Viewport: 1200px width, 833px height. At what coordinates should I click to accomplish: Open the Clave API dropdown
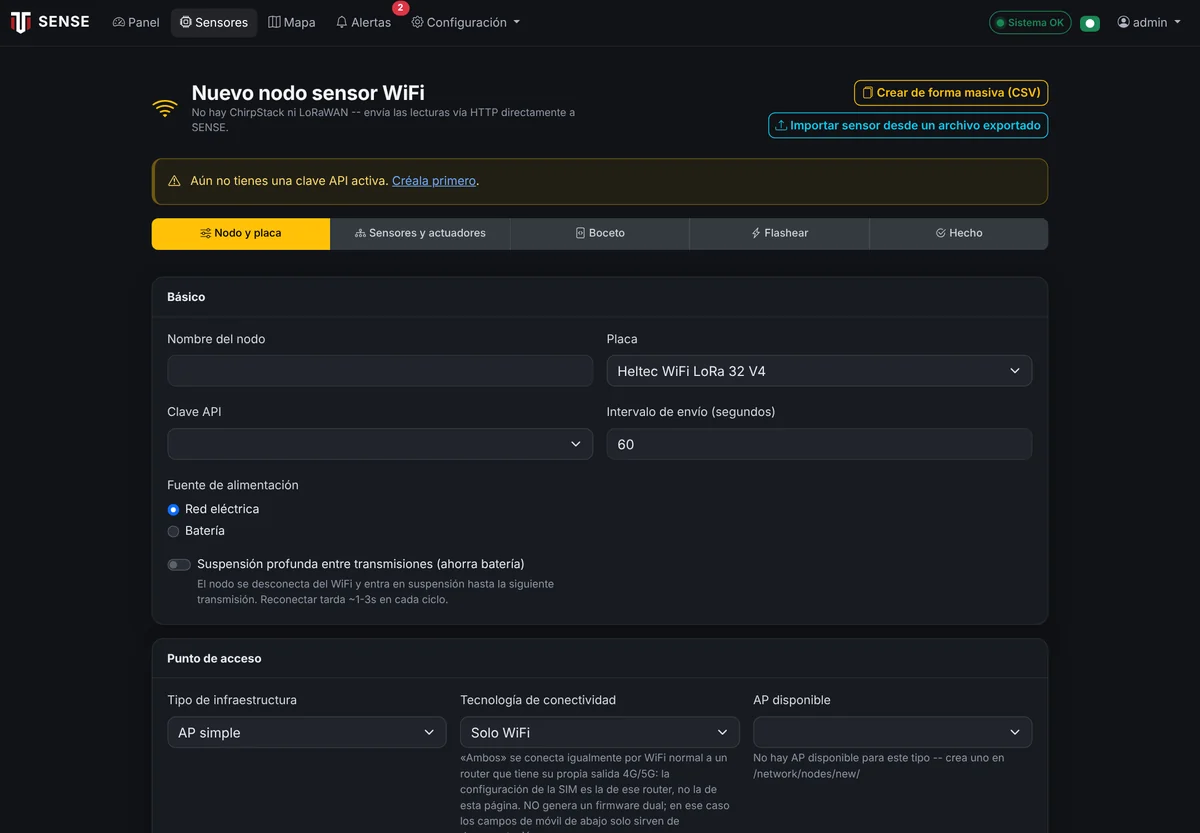click(x=380, y=444)
